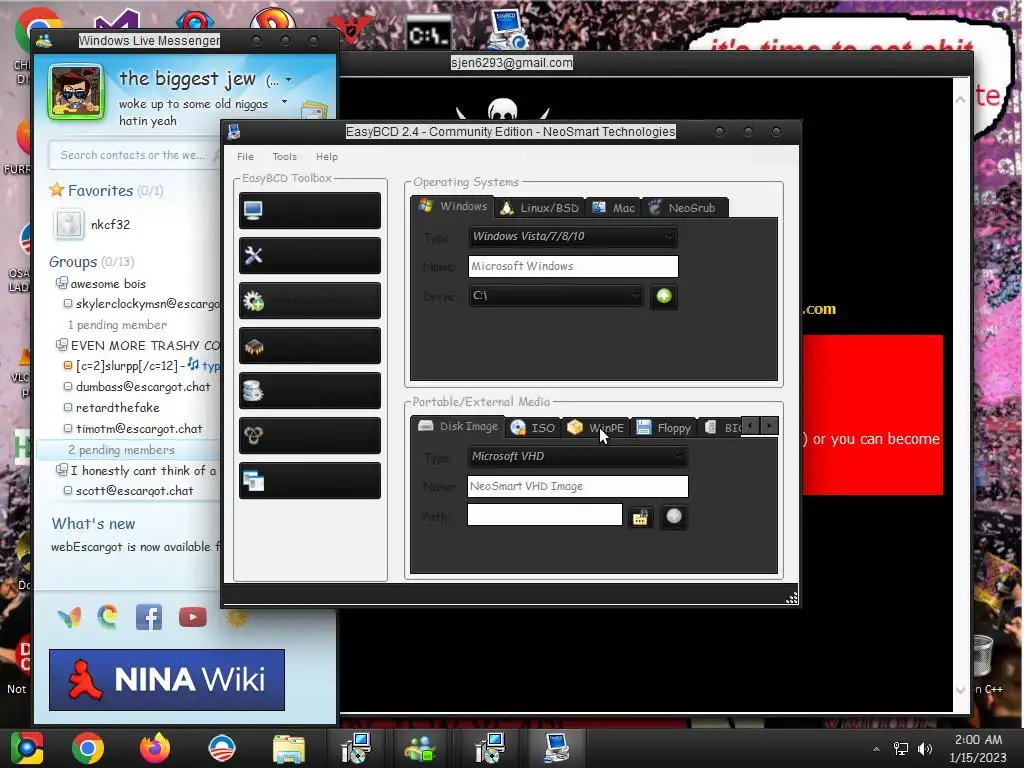Open File Explorer folder icon in taskbar
The width and height of the screenshot is (1024, 768).
point(289,749)
